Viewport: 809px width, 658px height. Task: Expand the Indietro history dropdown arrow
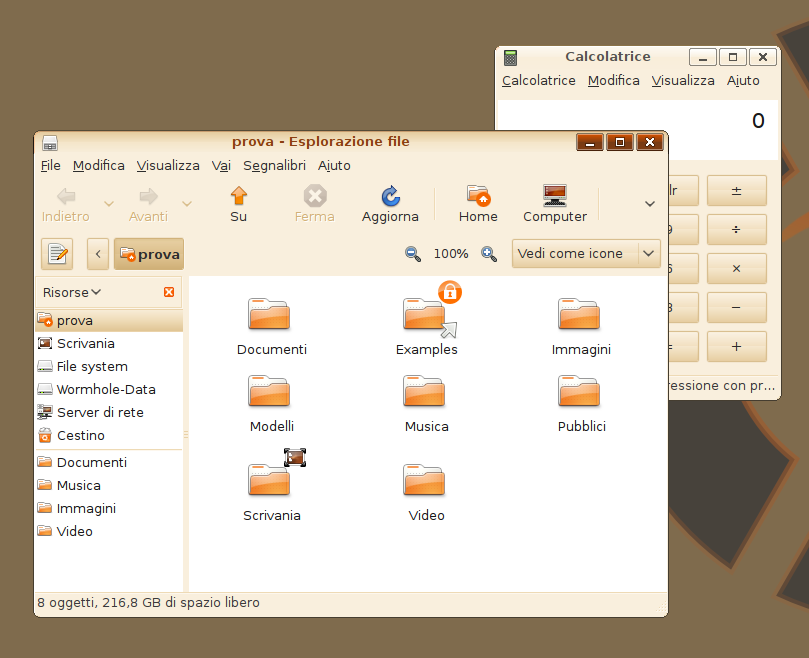pos(108,203)
